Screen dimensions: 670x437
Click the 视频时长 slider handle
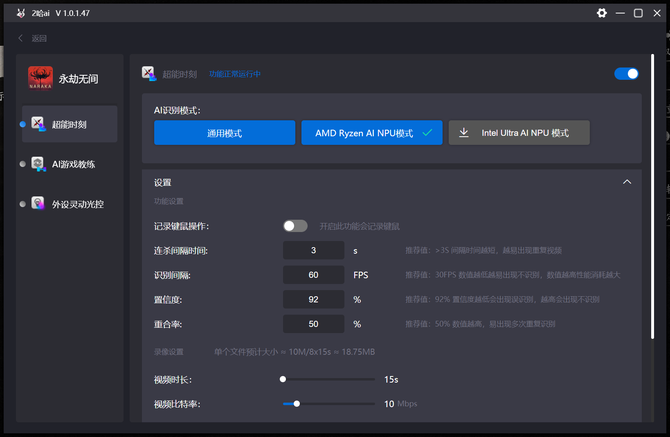[283, 379]
